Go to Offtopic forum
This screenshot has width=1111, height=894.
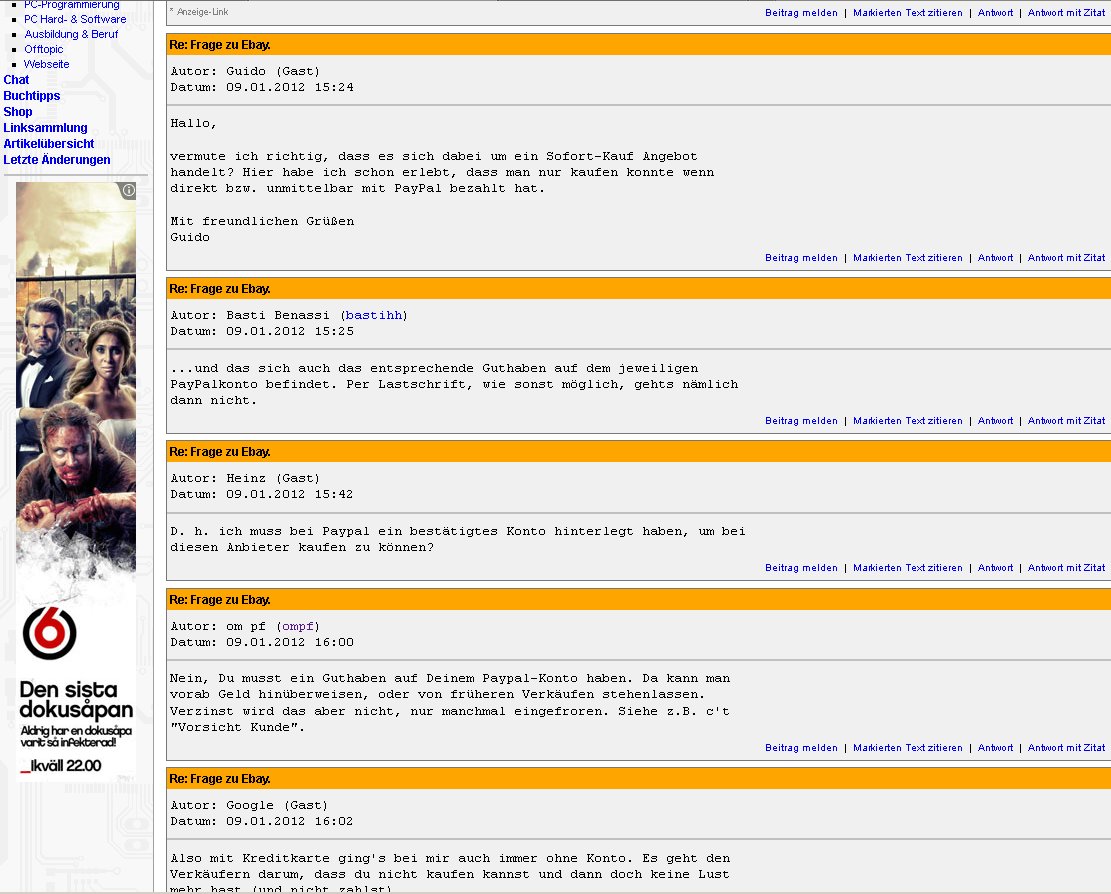point(43,49)
